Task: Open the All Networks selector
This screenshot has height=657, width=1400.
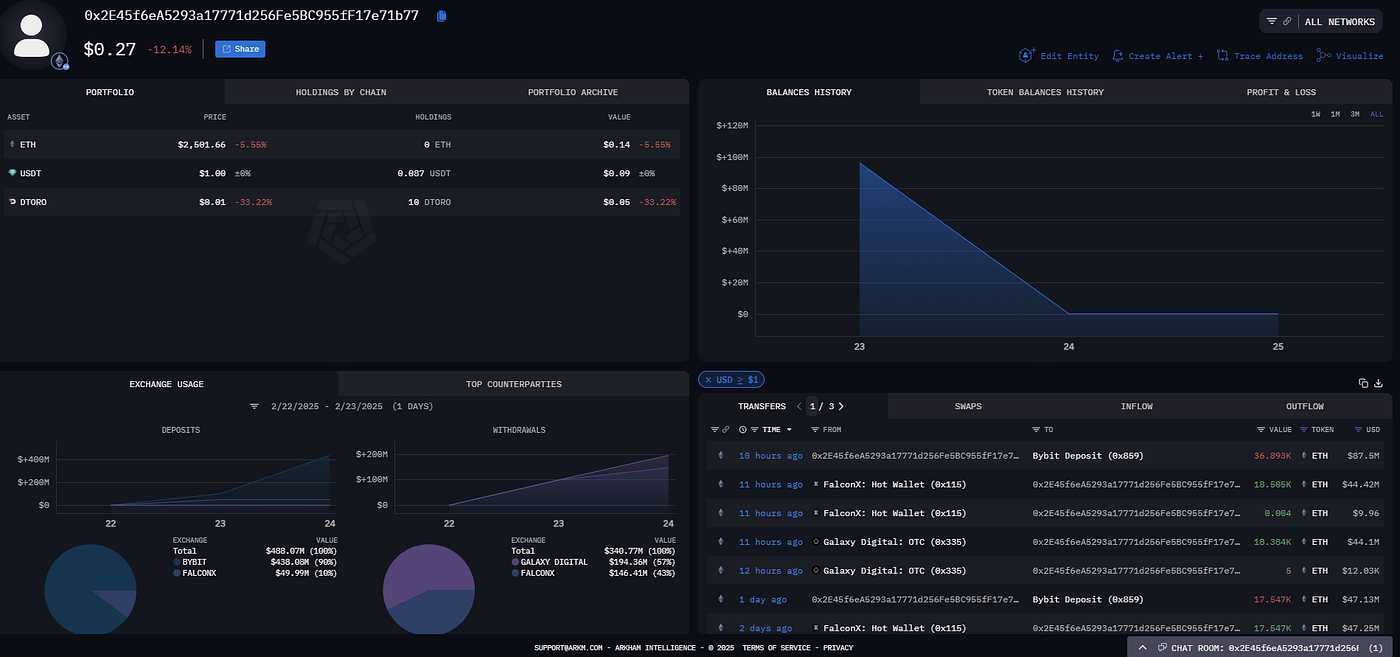Action: (x=1339, y=21)
